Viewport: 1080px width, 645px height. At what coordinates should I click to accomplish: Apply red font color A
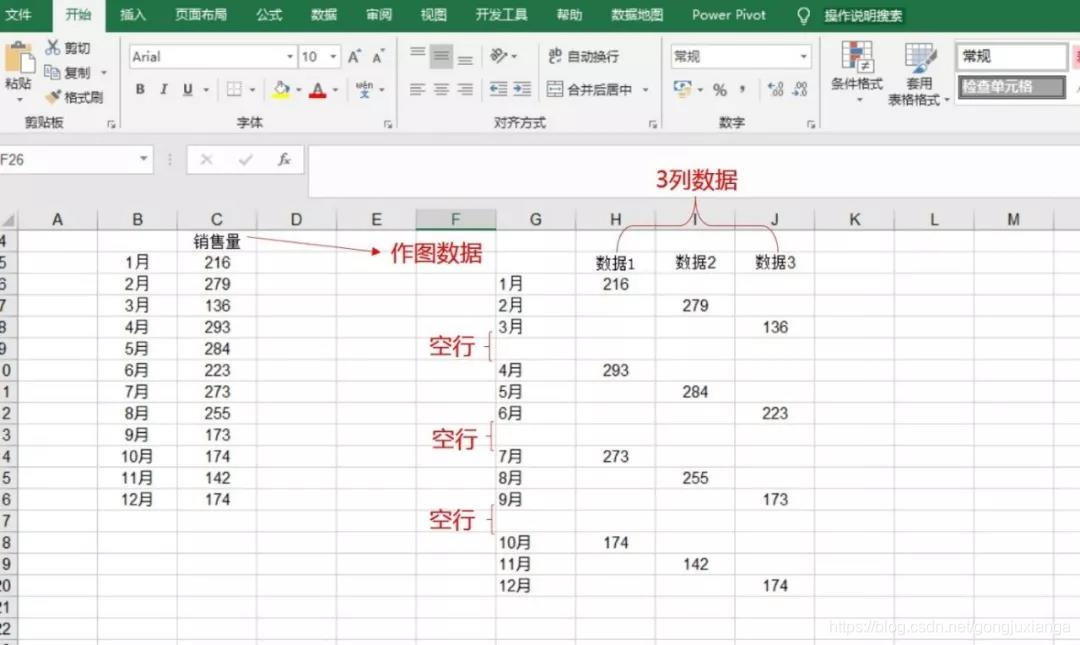pyautogui.click(x=318, y=90)
